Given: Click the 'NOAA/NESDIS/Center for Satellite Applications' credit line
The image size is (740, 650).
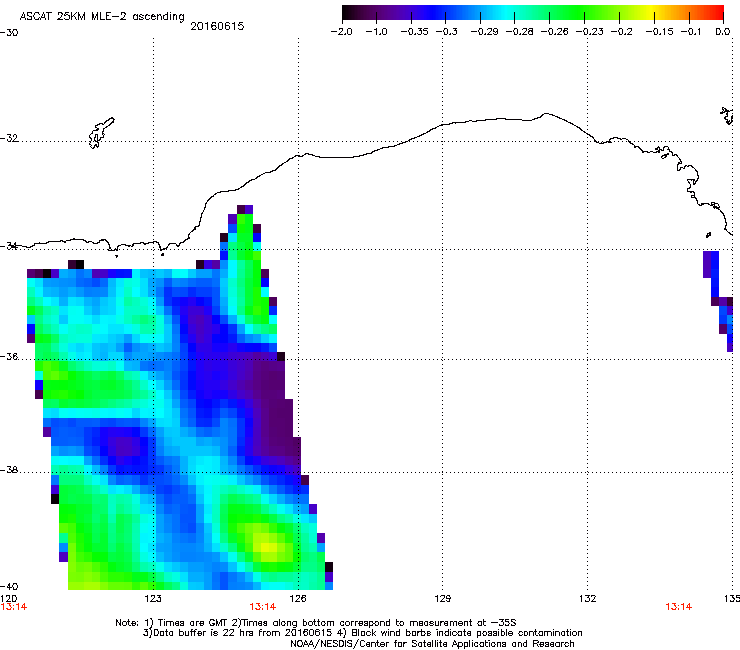Looking at the screenshot, I should (432, 644).
